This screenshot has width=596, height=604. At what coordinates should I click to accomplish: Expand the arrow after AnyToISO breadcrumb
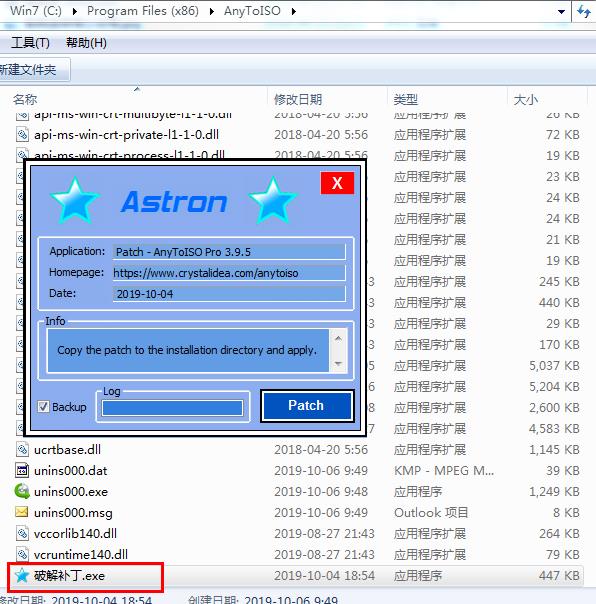294,12
